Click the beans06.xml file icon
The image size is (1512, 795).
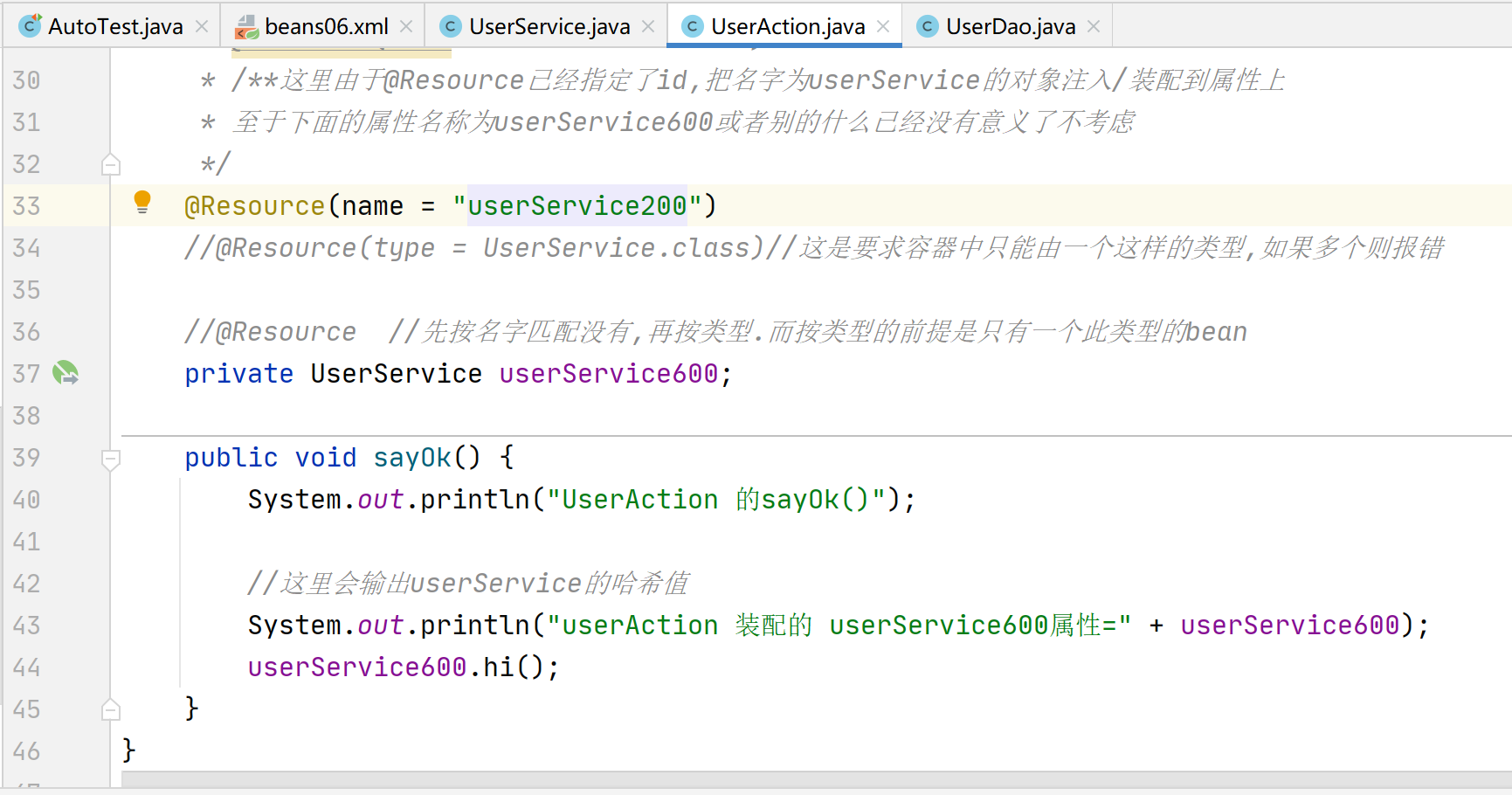click(x=247, y=26)
